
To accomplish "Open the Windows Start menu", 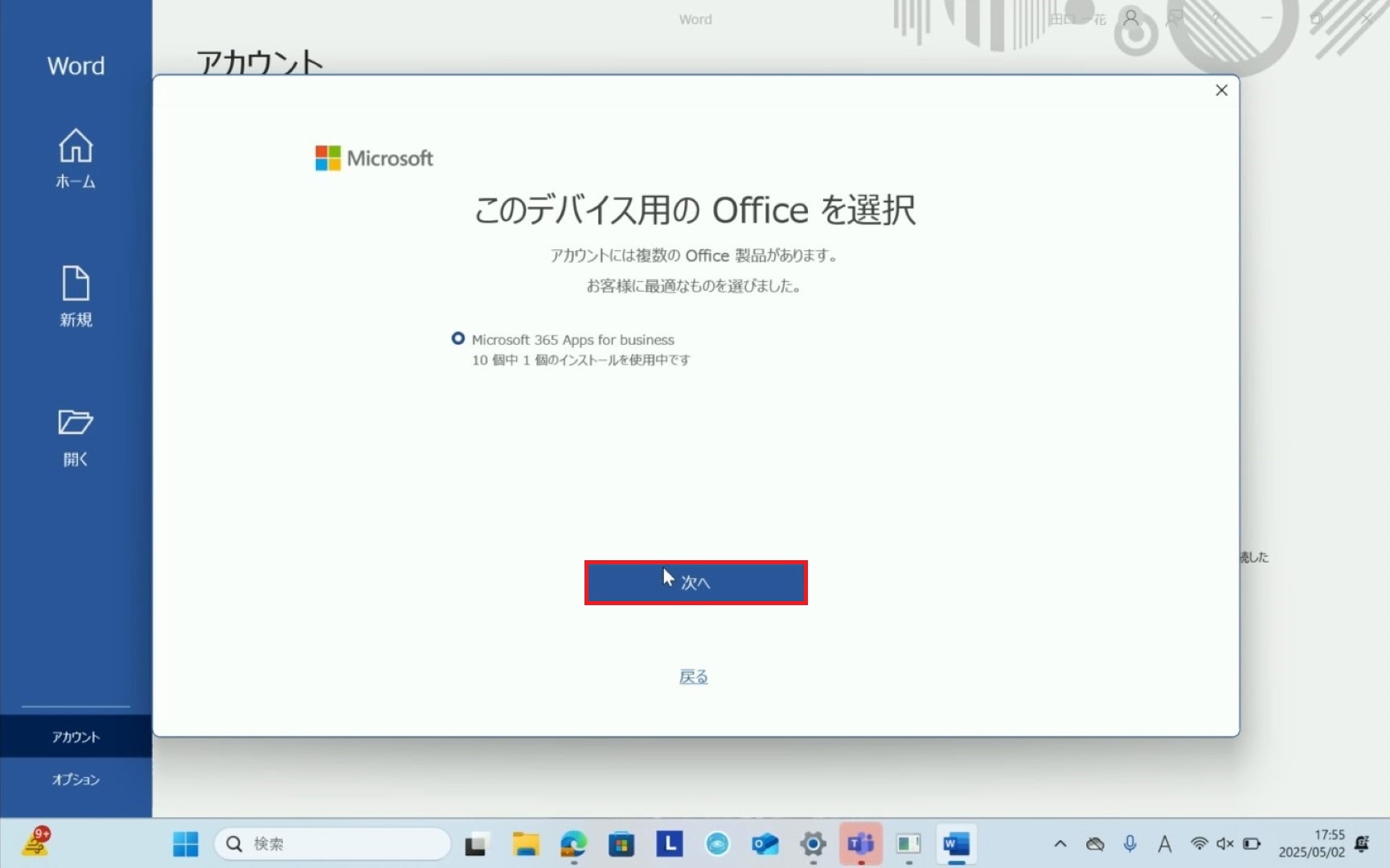I will tap(186, 844).
